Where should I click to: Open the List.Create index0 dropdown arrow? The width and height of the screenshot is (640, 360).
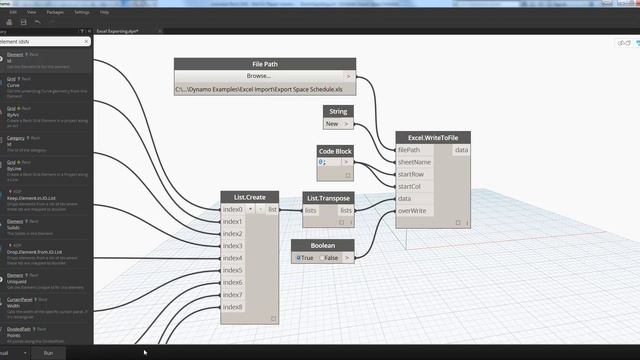(x=250, y=209)
